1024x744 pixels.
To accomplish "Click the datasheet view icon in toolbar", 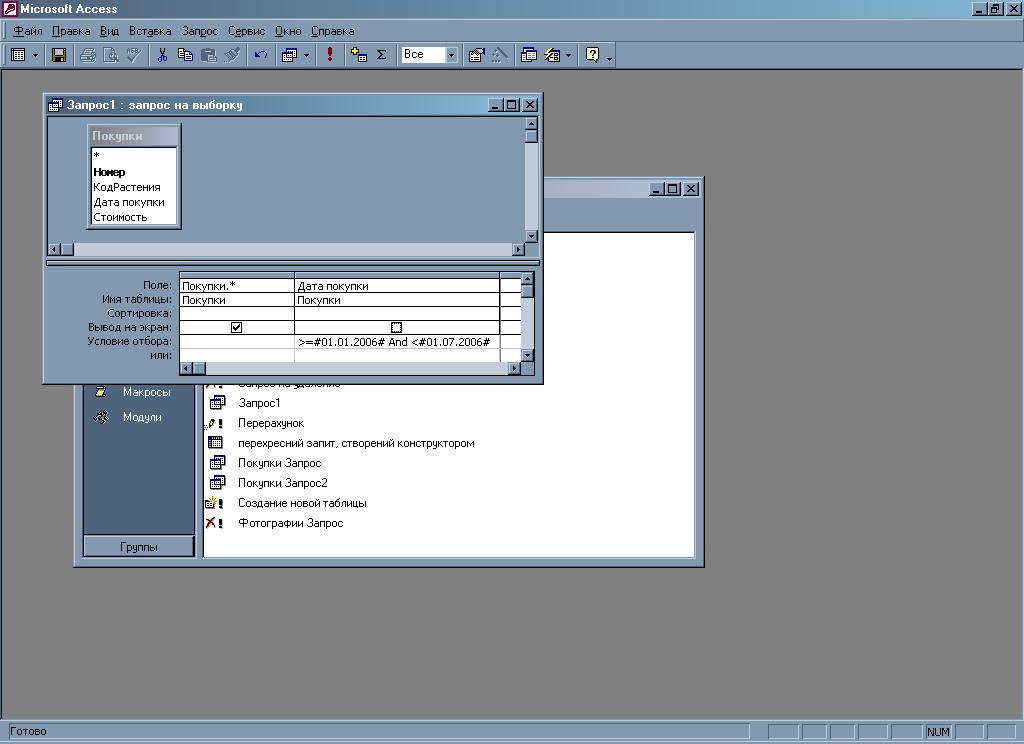I will pos(19,55).
